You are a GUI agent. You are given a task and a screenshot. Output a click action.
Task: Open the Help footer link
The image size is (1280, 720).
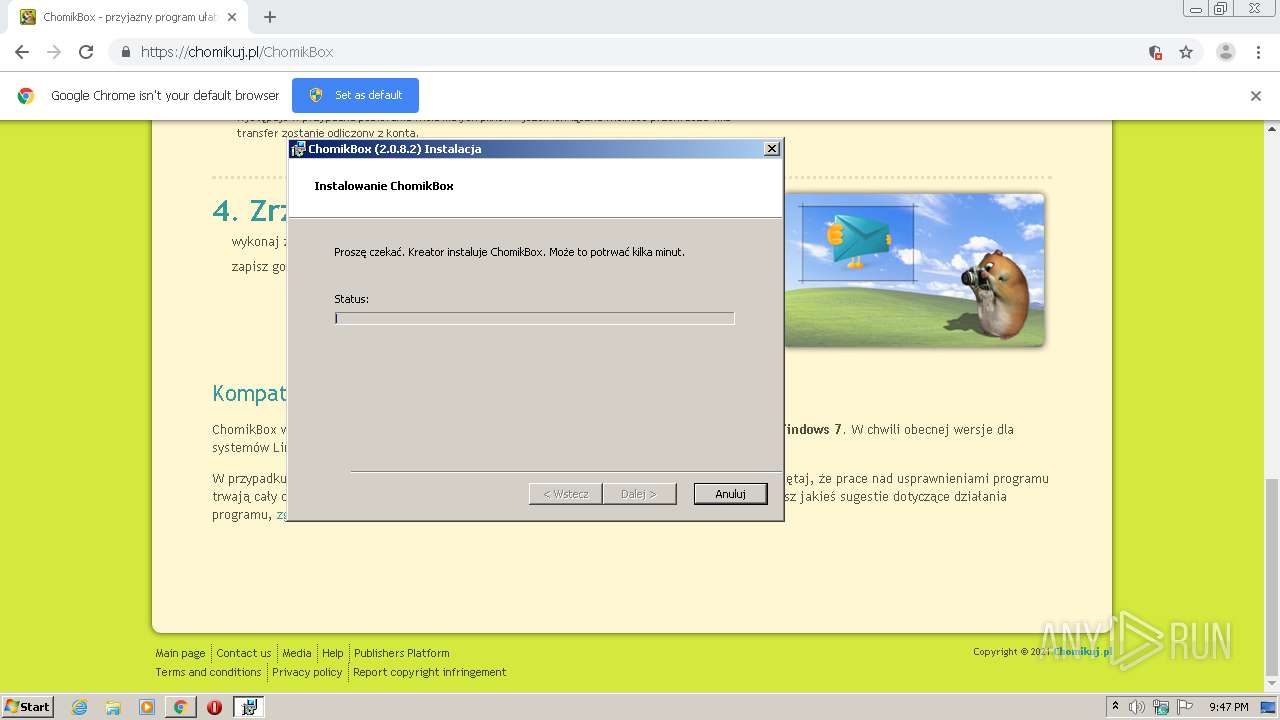pyautogui.click(x=333, y=653)
